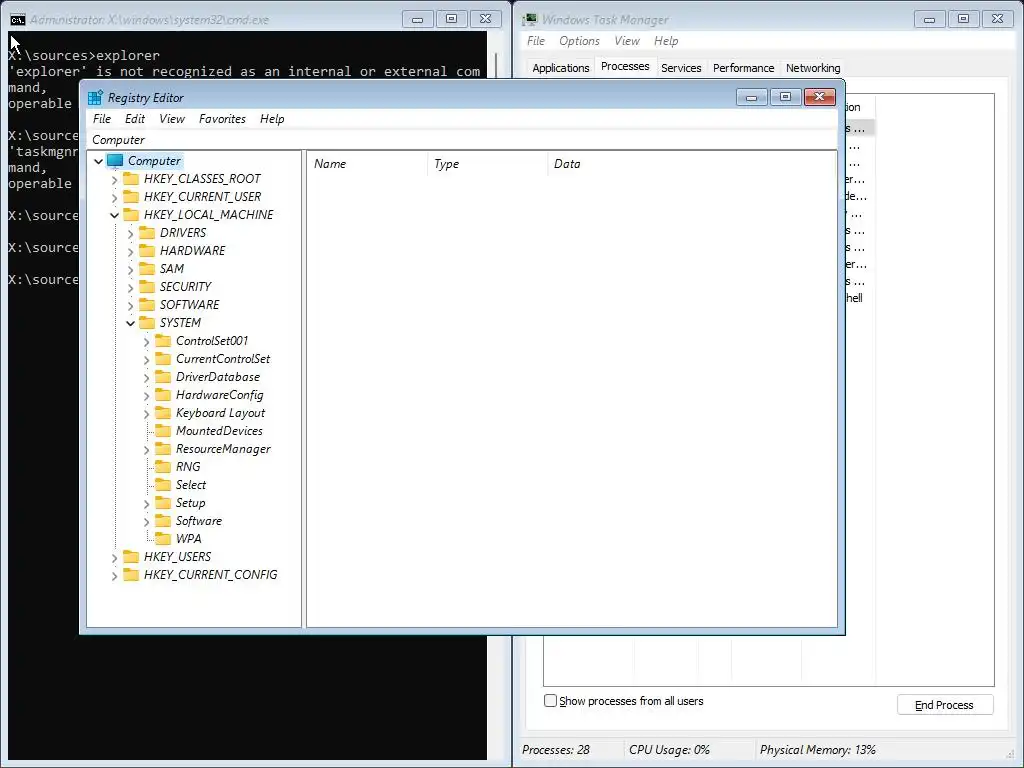Select the Keyboard Layout key label
The image size is (1024, 768).
[221, 413]
